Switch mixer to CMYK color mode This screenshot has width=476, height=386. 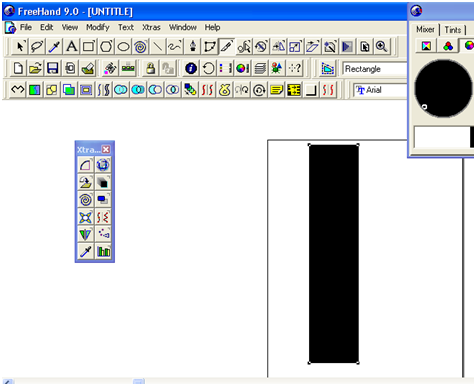pos(426,46)
